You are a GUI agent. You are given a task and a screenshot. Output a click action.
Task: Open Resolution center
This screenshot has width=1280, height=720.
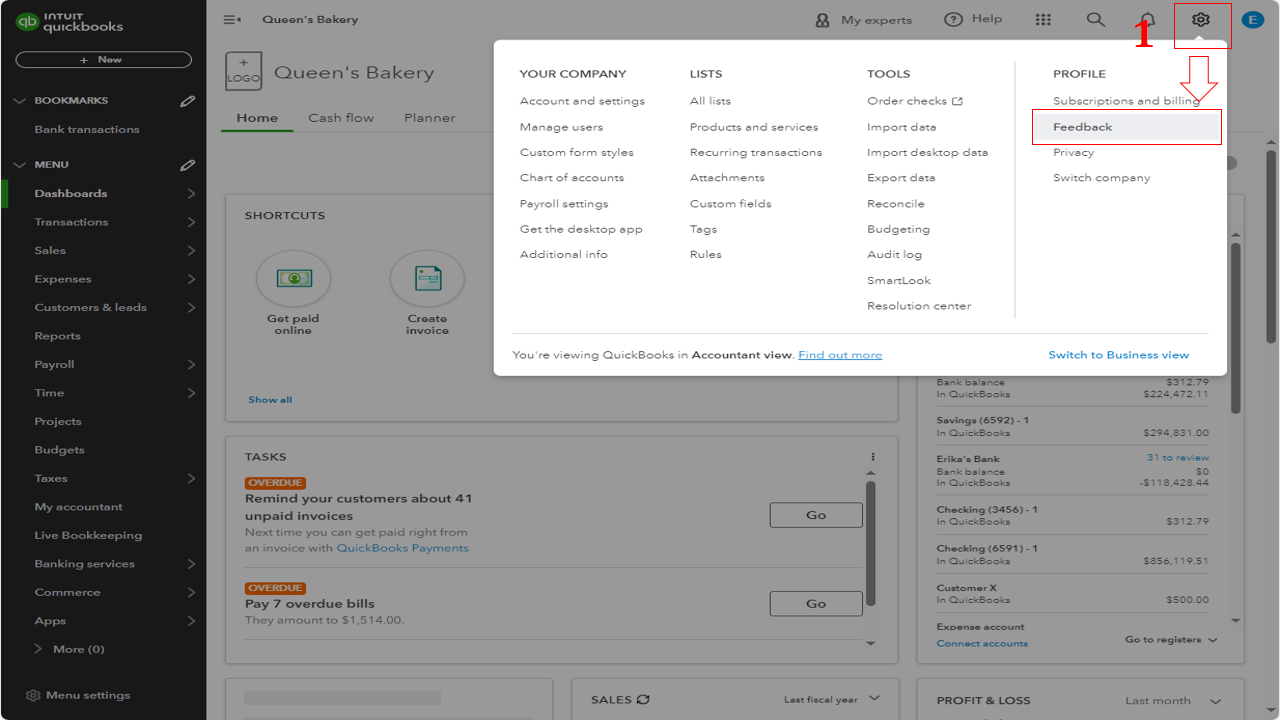[x=919, y=306]
